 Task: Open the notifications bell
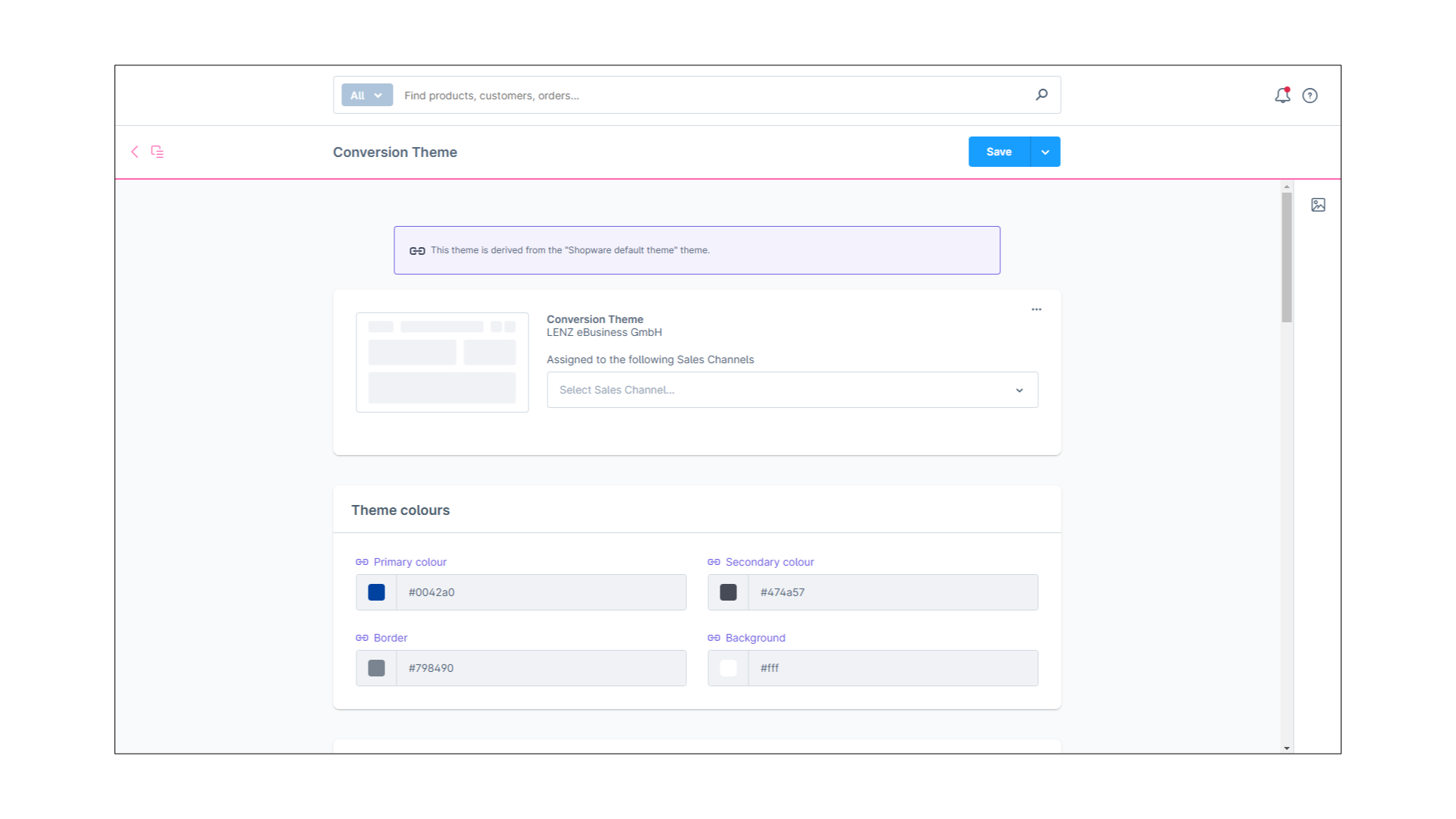1282,96
